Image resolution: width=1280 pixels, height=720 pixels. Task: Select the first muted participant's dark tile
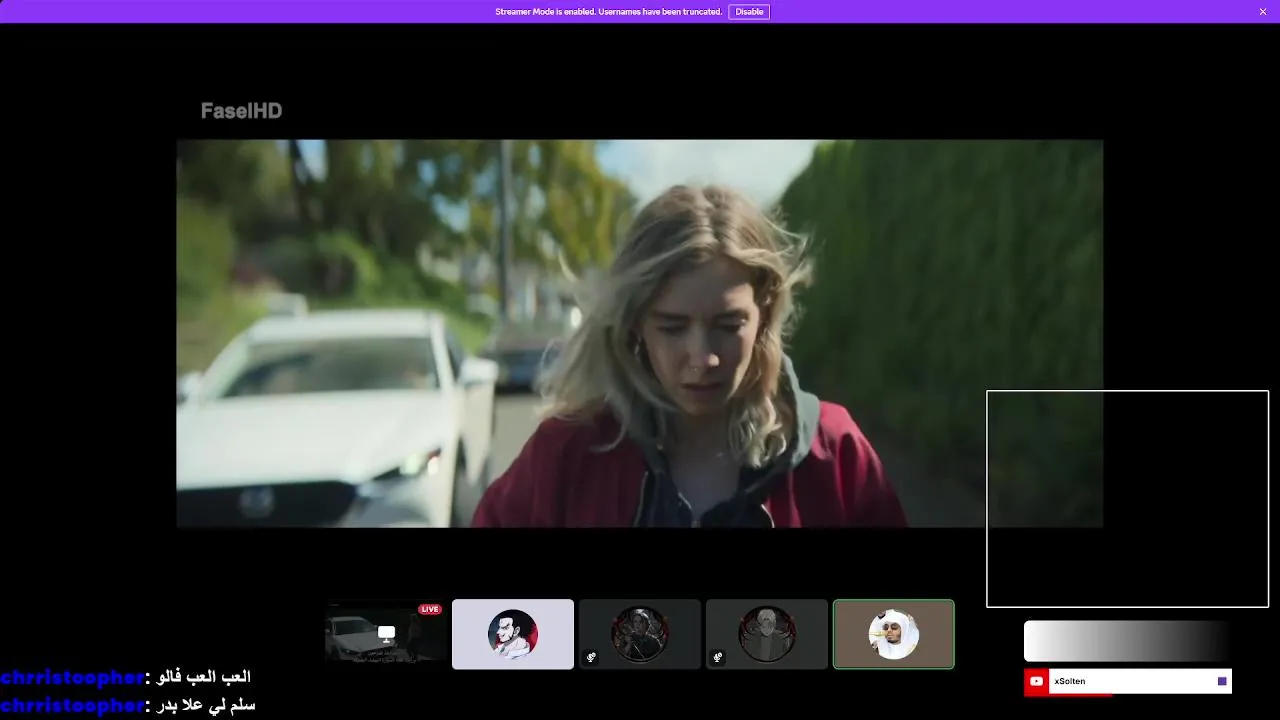point(640,634)
